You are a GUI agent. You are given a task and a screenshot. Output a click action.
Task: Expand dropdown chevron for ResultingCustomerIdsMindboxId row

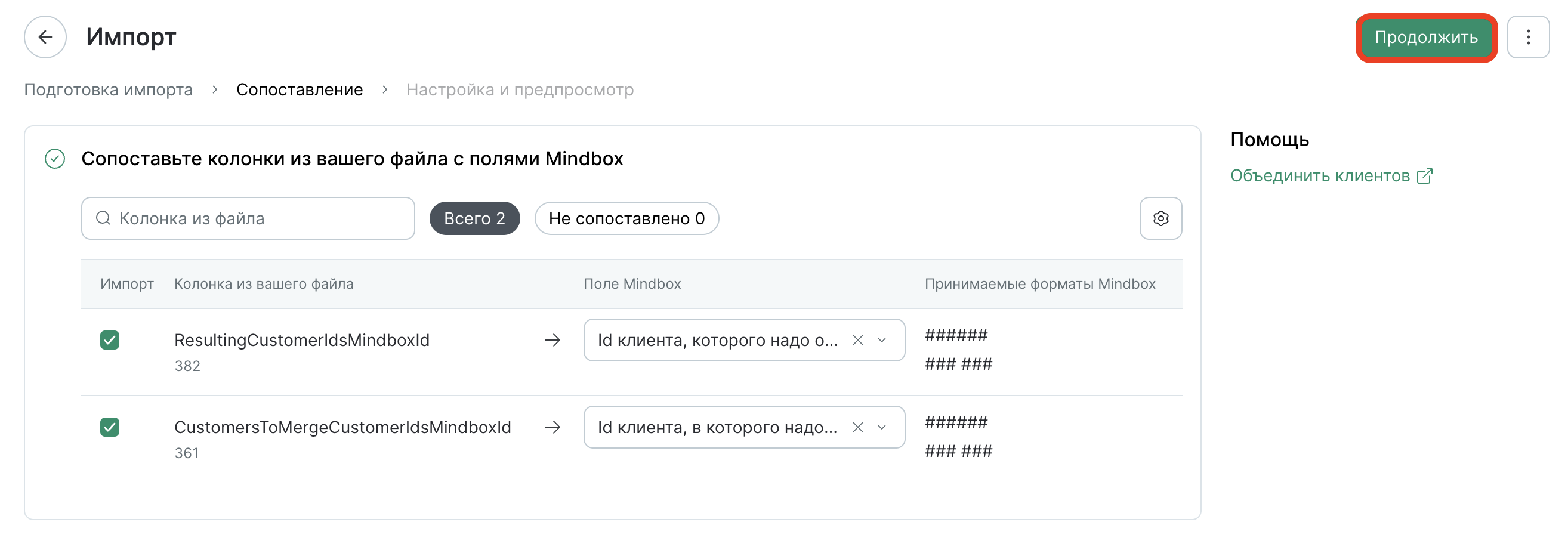[x=881, y=340]
